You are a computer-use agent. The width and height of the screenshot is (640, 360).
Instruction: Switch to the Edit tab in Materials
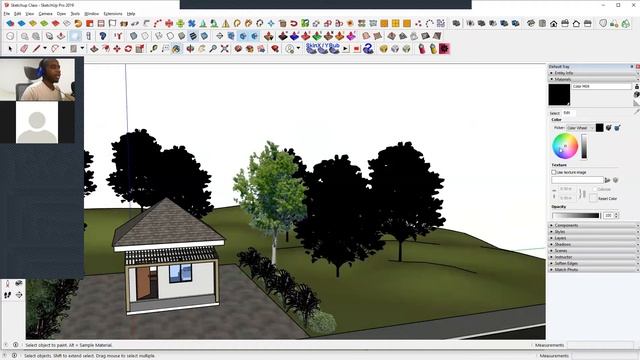click(567, 113)
